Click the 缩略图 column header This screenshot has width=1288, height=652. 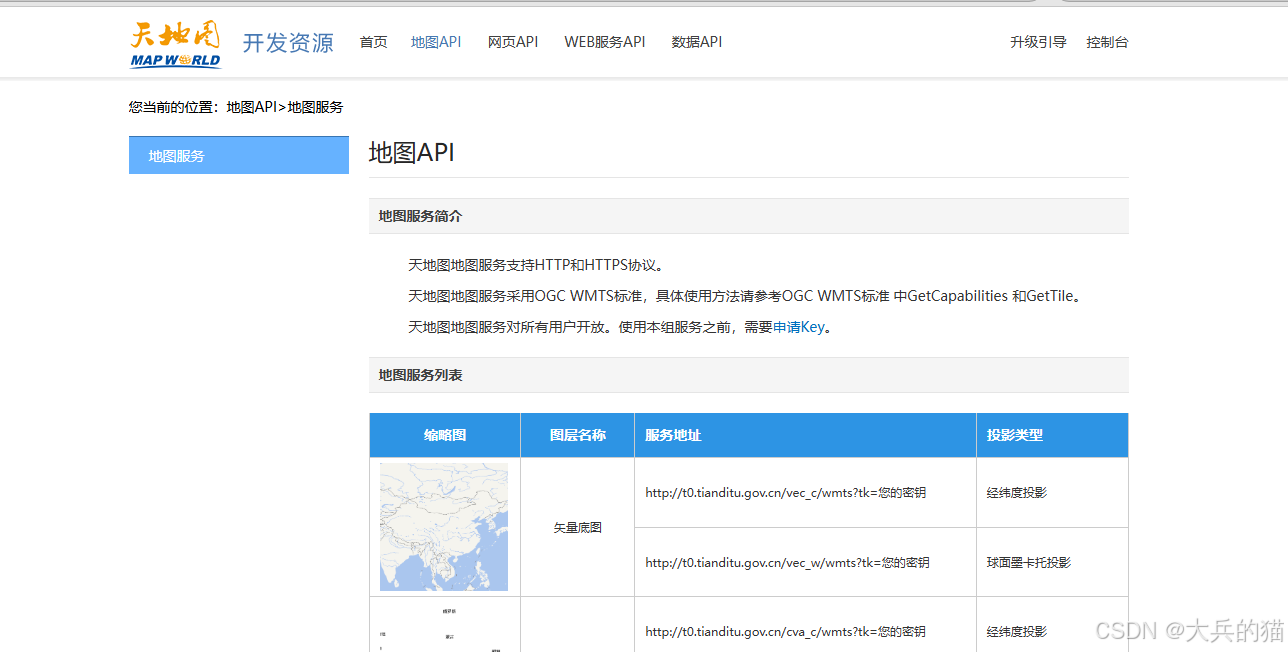pyautogui.click(x=445, y=435)
